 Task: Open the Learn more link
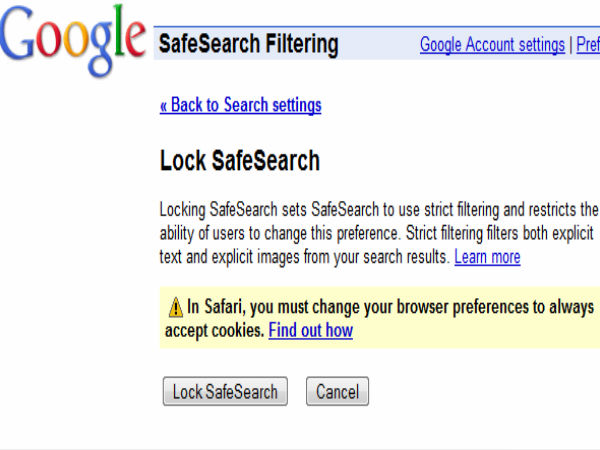click(487, 257)
